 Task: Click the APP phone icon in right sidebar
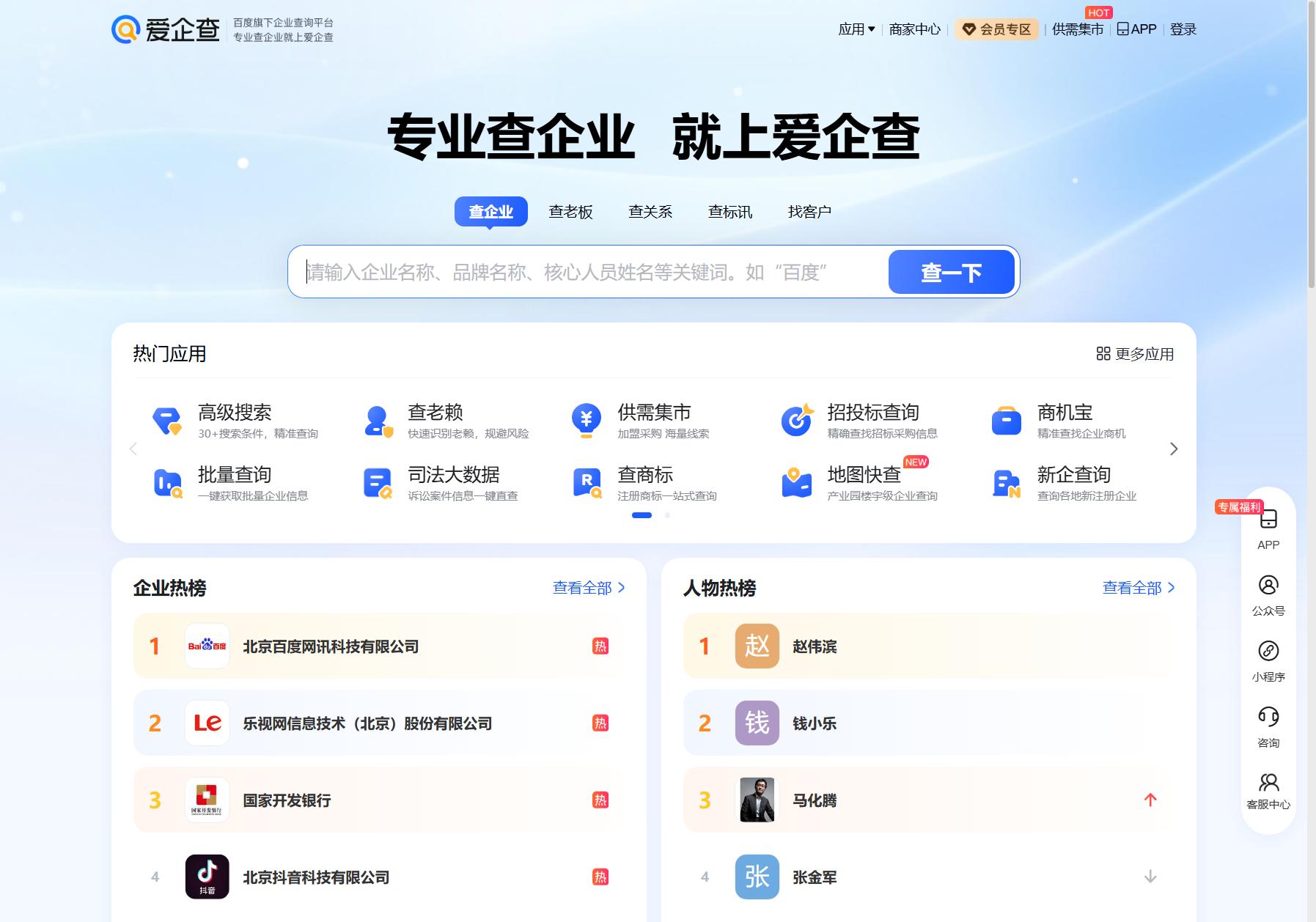tap(1268, 520)
